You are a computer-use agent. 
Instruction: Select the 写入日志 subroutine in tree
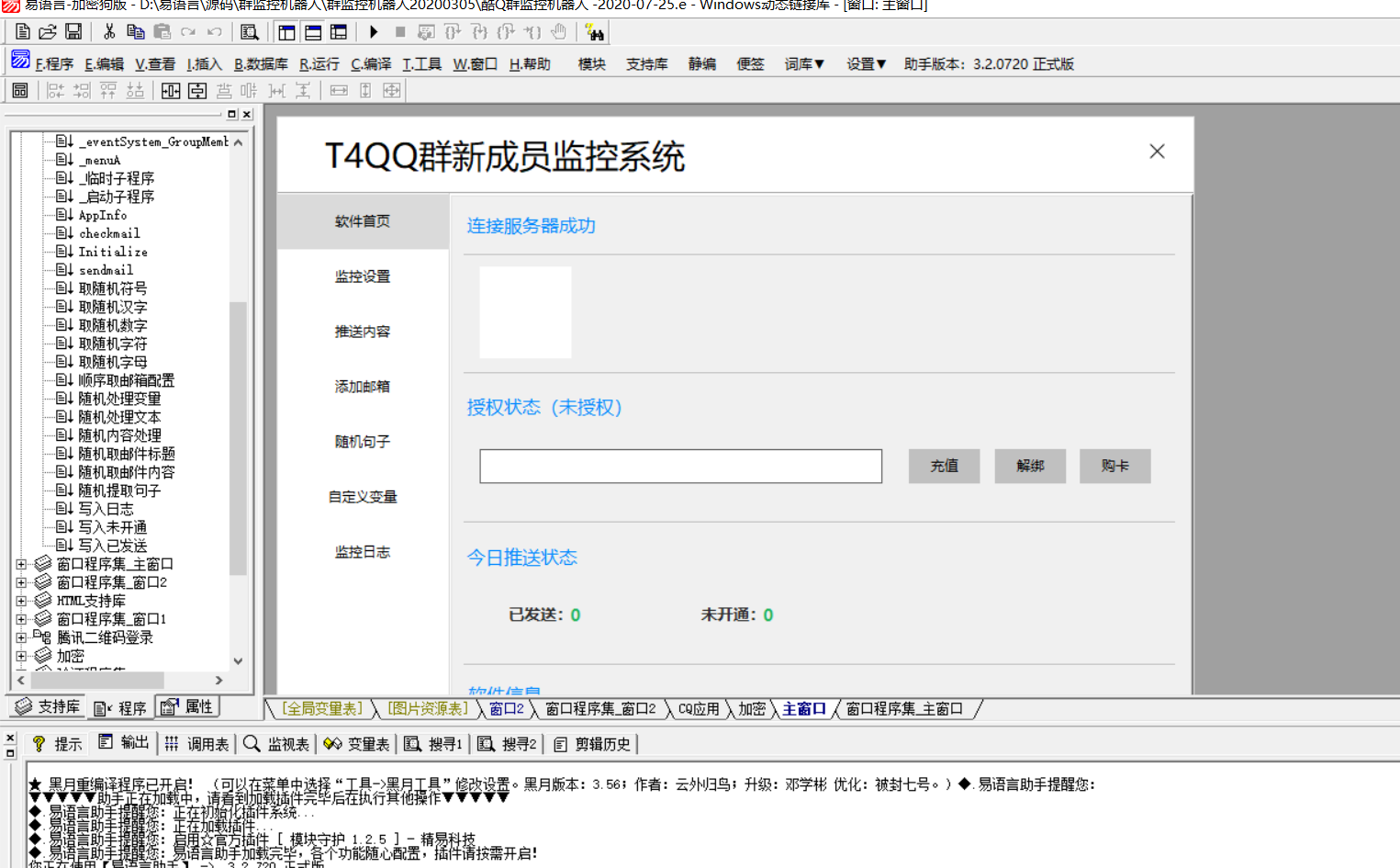tap(106, 509)
